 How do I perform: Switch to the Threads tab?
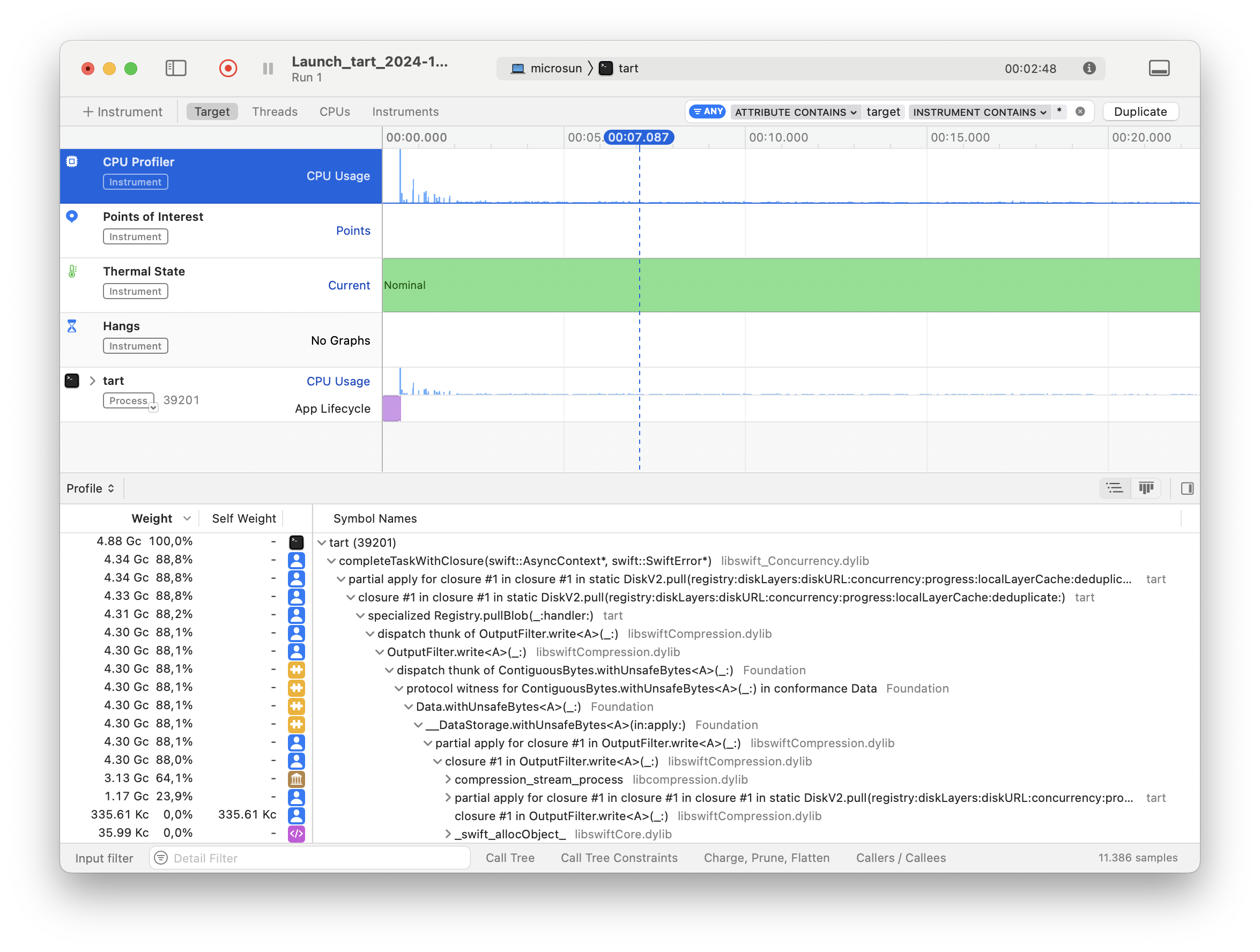[x=275, y=111]
